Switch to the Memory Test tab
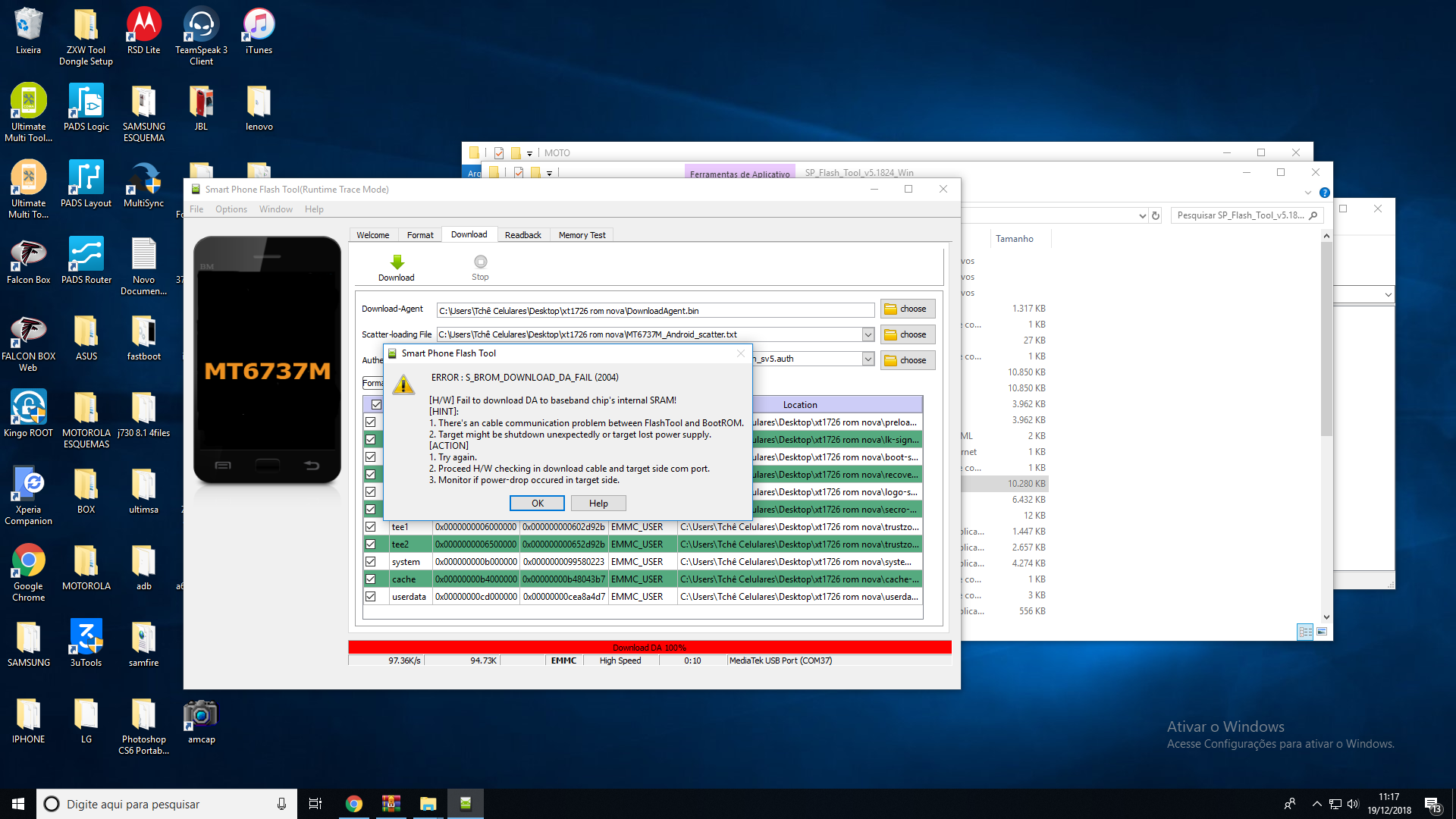 tap(582, 235)
